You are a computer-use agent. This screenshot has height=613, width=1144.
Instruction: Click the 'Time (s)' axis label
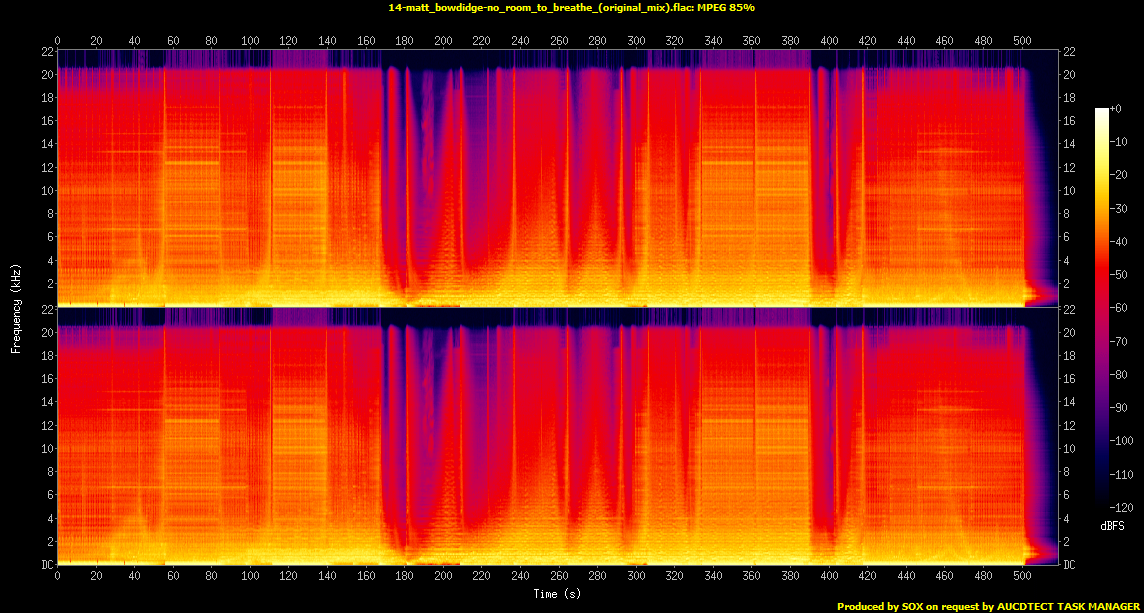pos(557,594)
